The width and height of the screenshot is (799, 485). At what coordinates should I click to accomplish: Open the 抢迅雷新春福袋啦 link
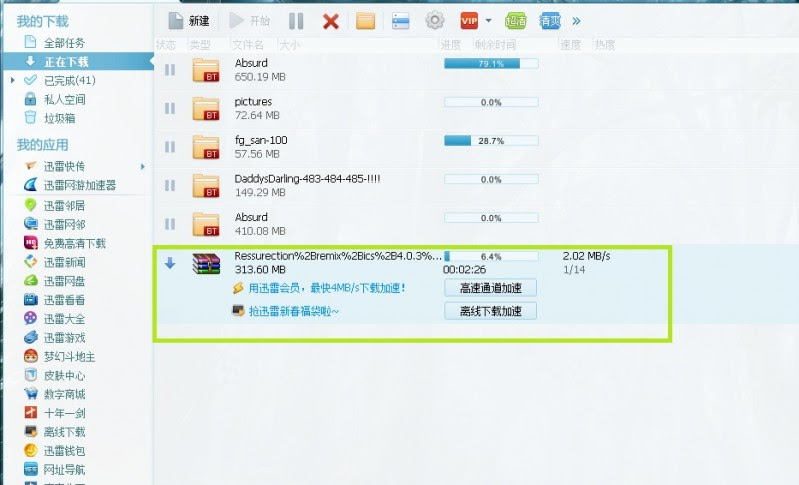[x=294, y=311]
